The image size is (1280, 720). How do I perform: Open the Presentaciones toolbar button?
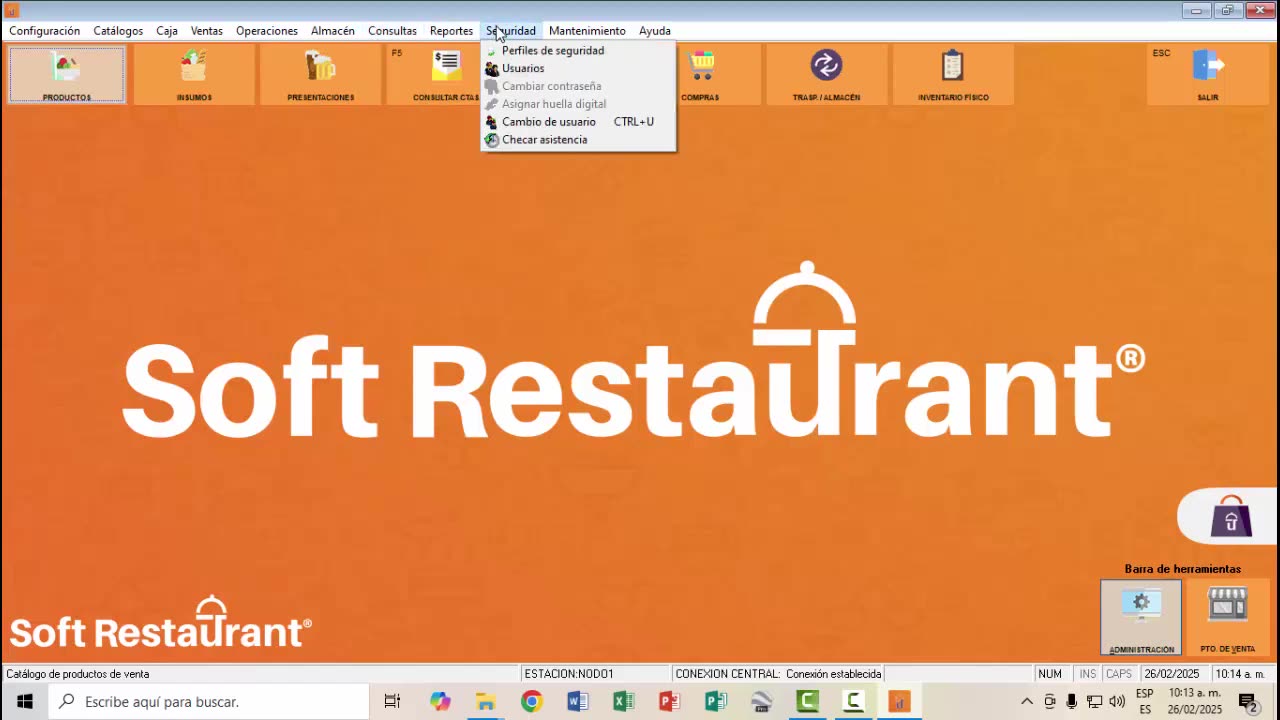coord(320,75)
